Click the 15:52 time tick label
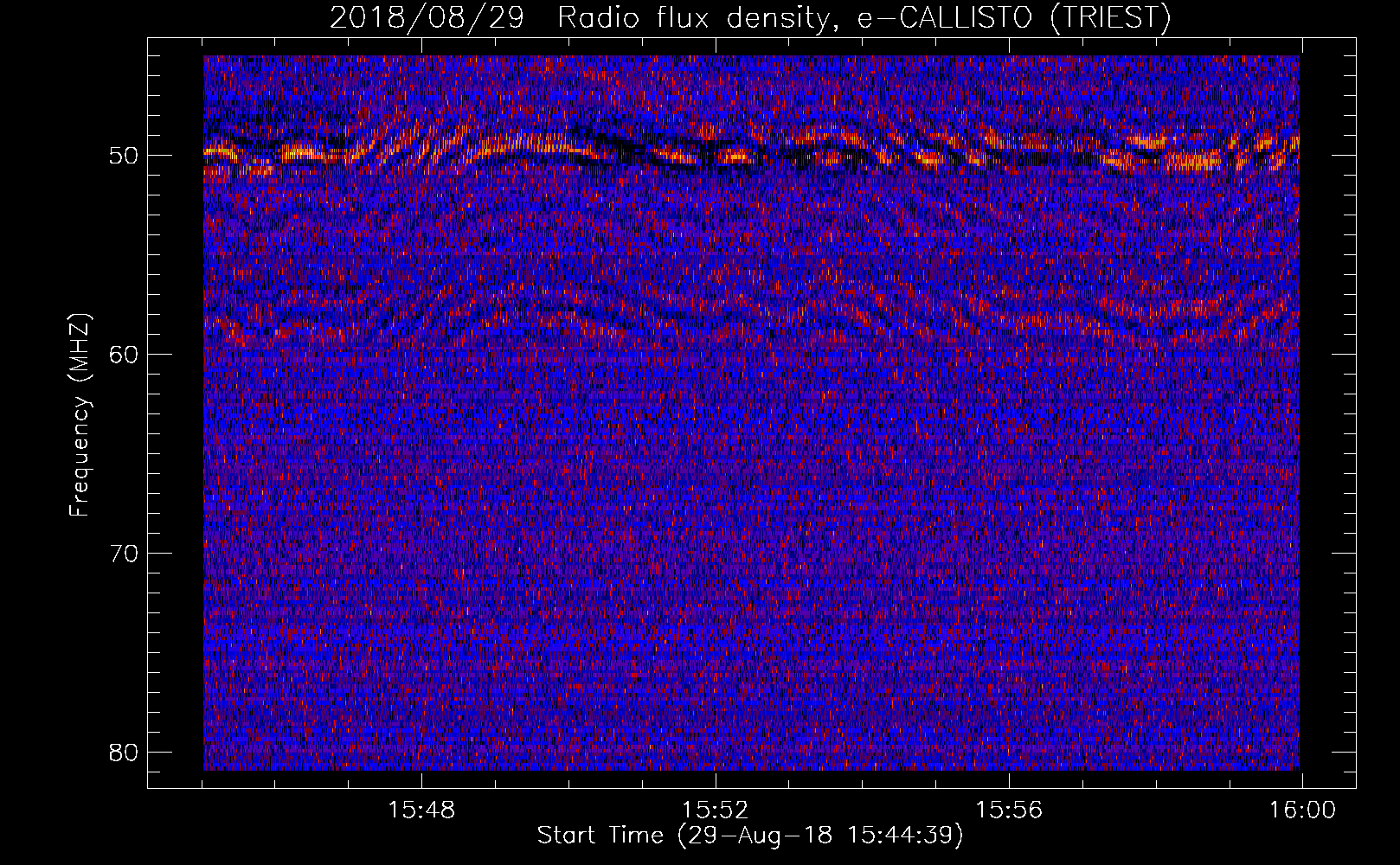 (715, 811)
